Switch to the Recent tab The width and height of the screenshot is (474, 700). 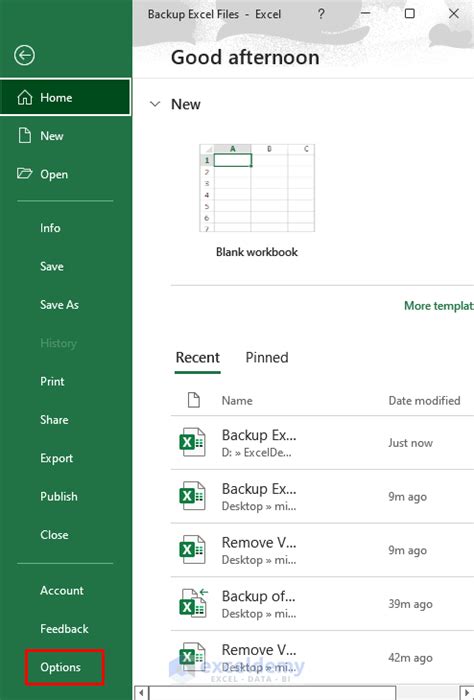[198, 358]
